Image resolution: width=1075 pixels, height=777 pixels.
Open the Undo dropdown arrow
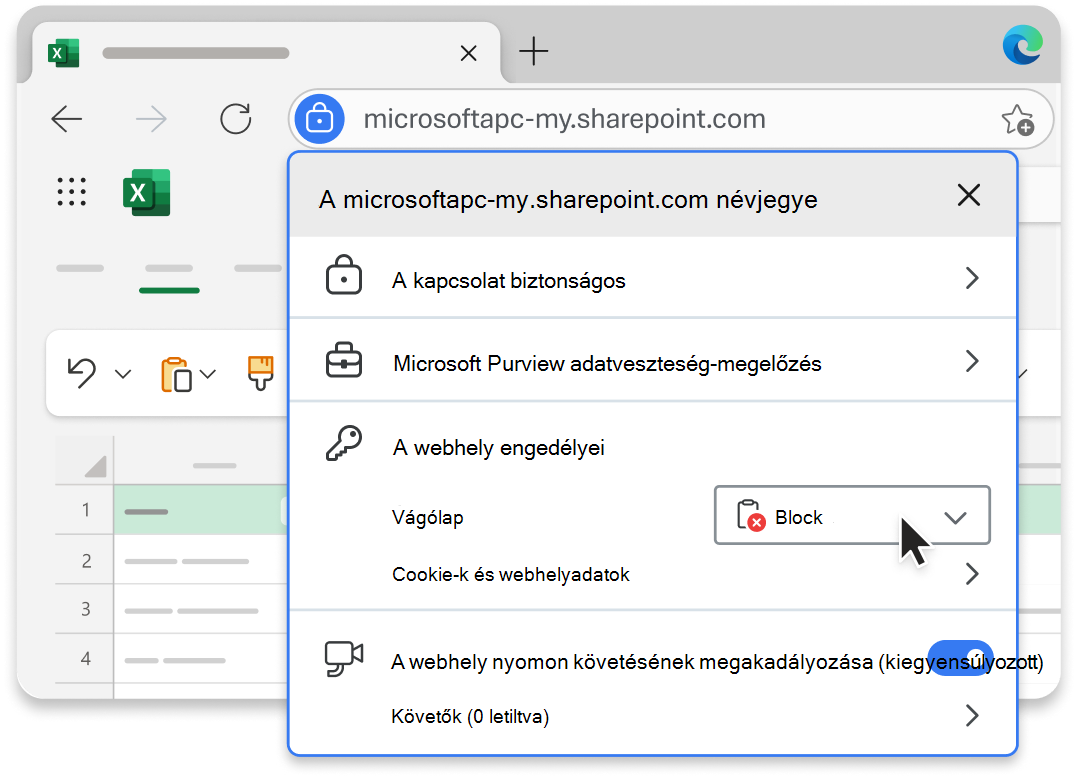click(123, 374)
